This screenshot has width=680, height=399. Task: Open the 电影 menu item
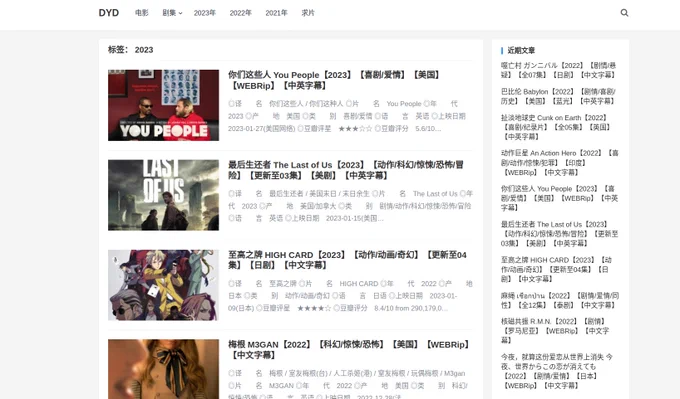pos(141,13)
